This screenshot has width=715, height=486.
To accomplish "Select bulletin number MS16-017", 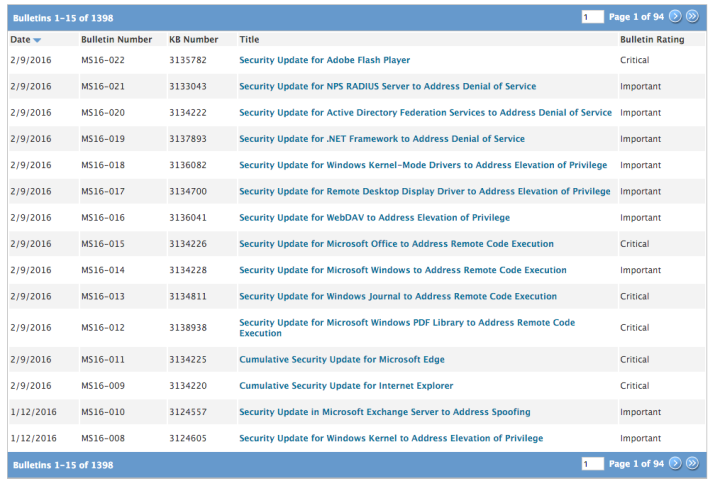I will coord(103,191).
